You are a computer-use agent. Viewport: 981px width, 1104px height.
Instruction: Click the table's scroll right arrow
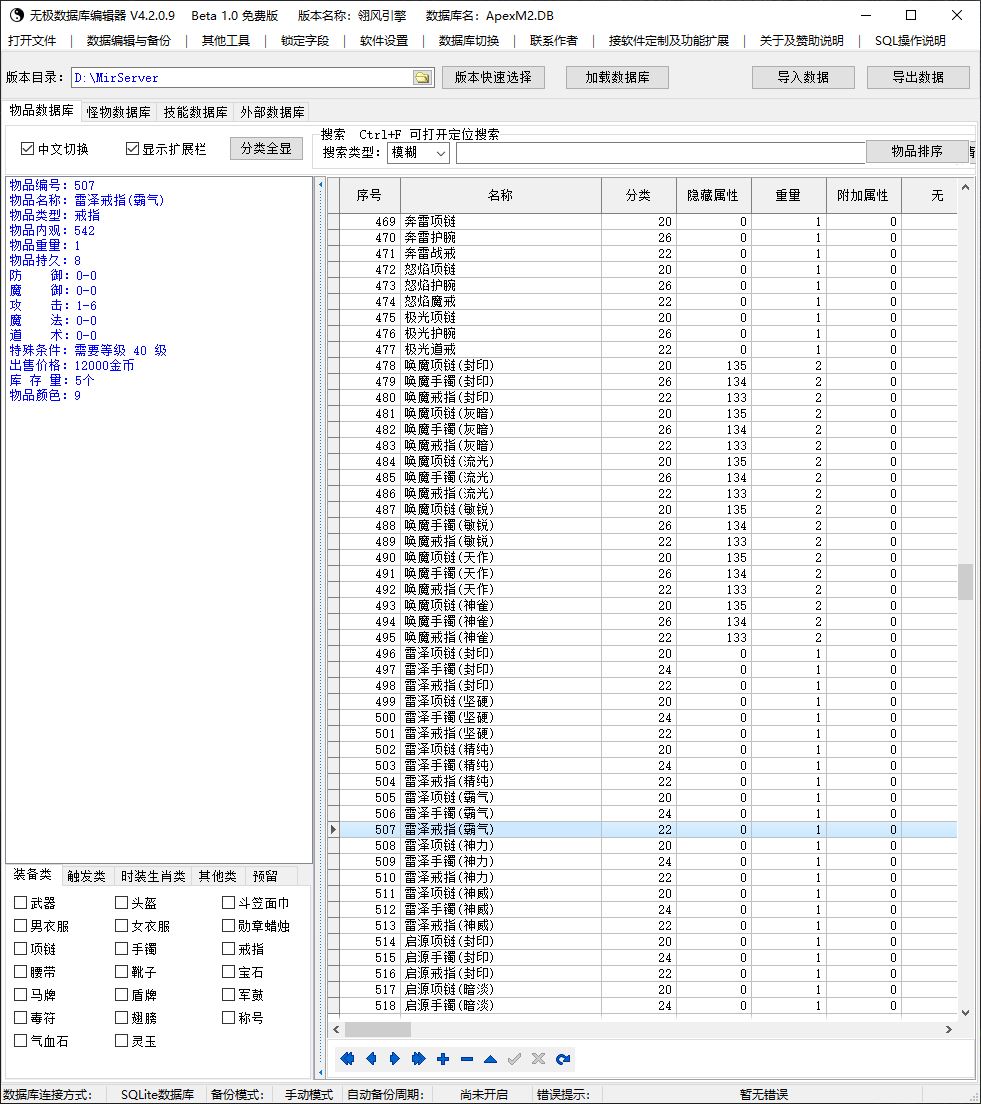949,1029
